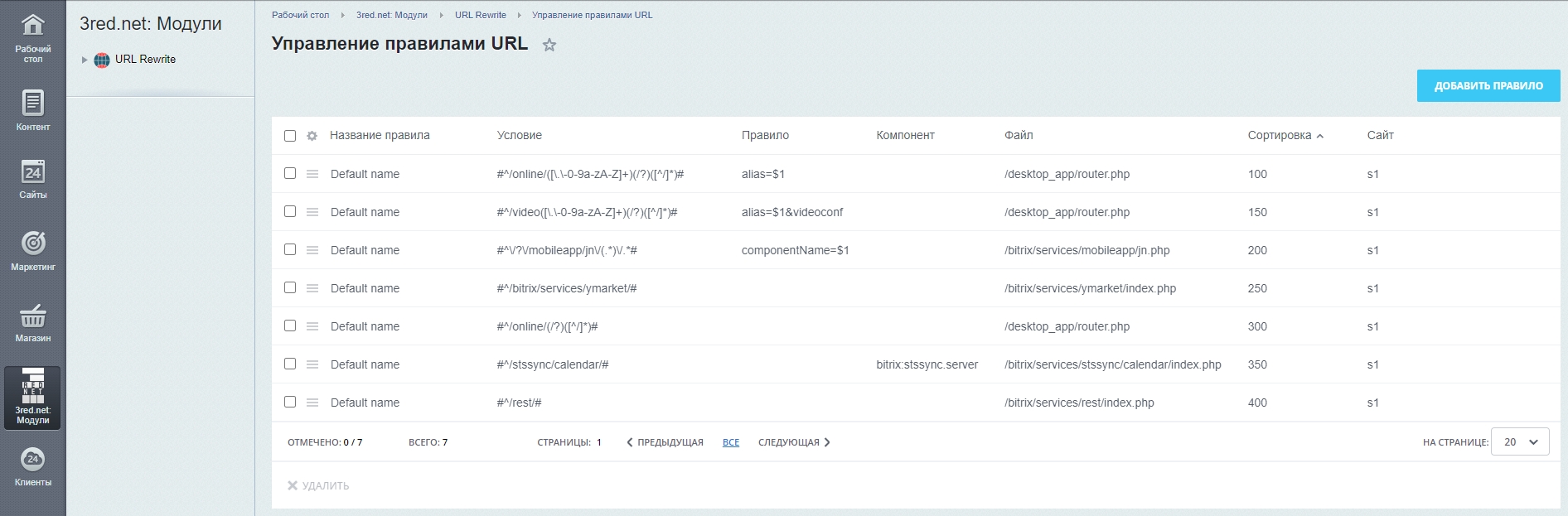This screenshot has width=1568, height=516.
Task: Open the Рабочий стол sidebar section
Action: (32, 37)
